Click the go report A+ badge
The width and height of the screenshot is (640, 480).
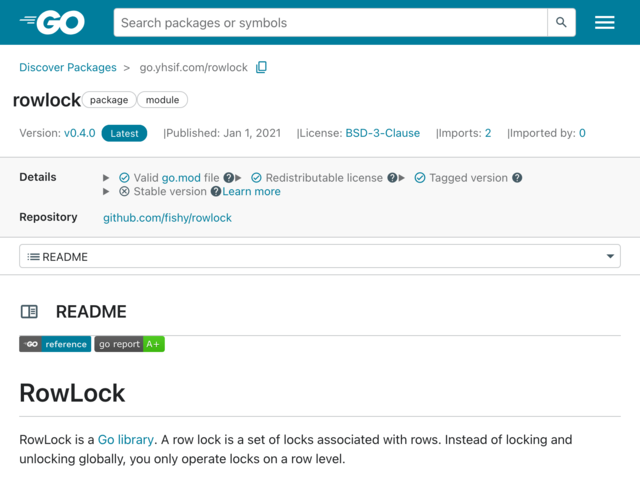[x=129, y=344]
